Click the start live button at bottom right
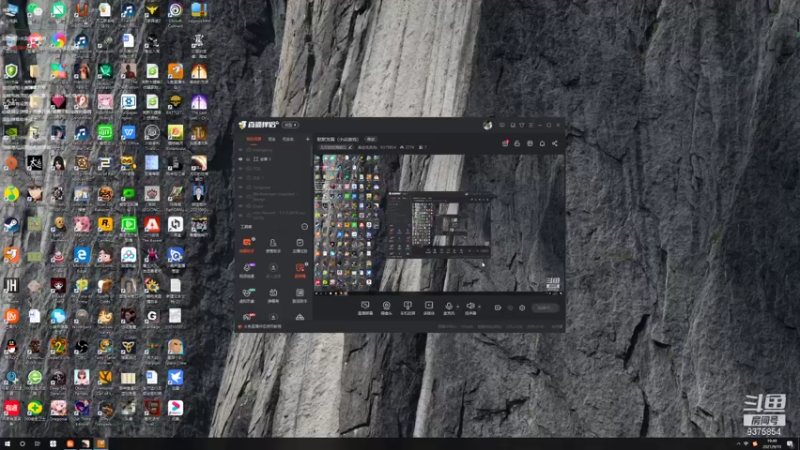Image resolution: width=800 pixels, height=450 pixels. pos(545,308)
